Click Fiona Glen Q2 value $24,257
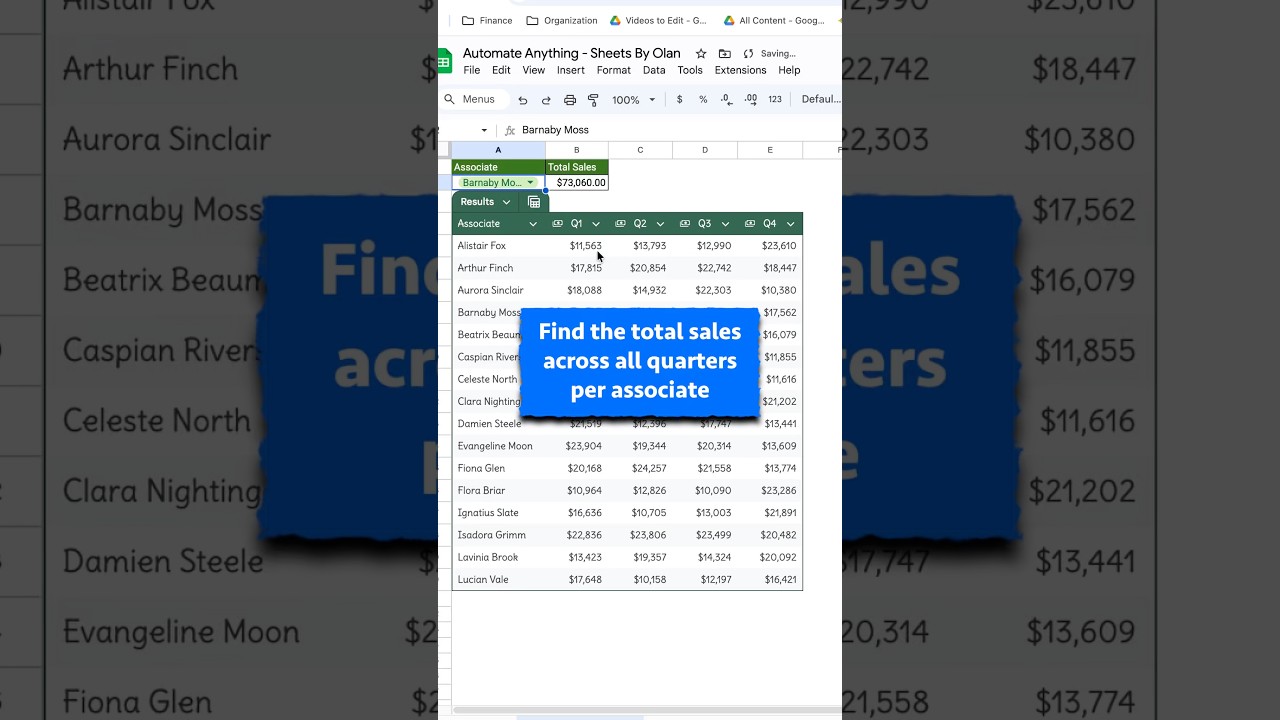Screen dimensions: 1280x720 648,468
